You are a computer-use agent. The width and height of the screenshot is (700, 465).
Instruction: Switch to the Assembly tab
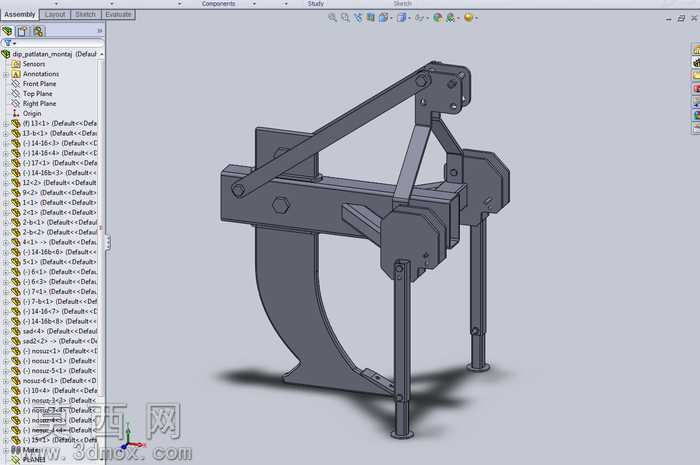[19, 14]
